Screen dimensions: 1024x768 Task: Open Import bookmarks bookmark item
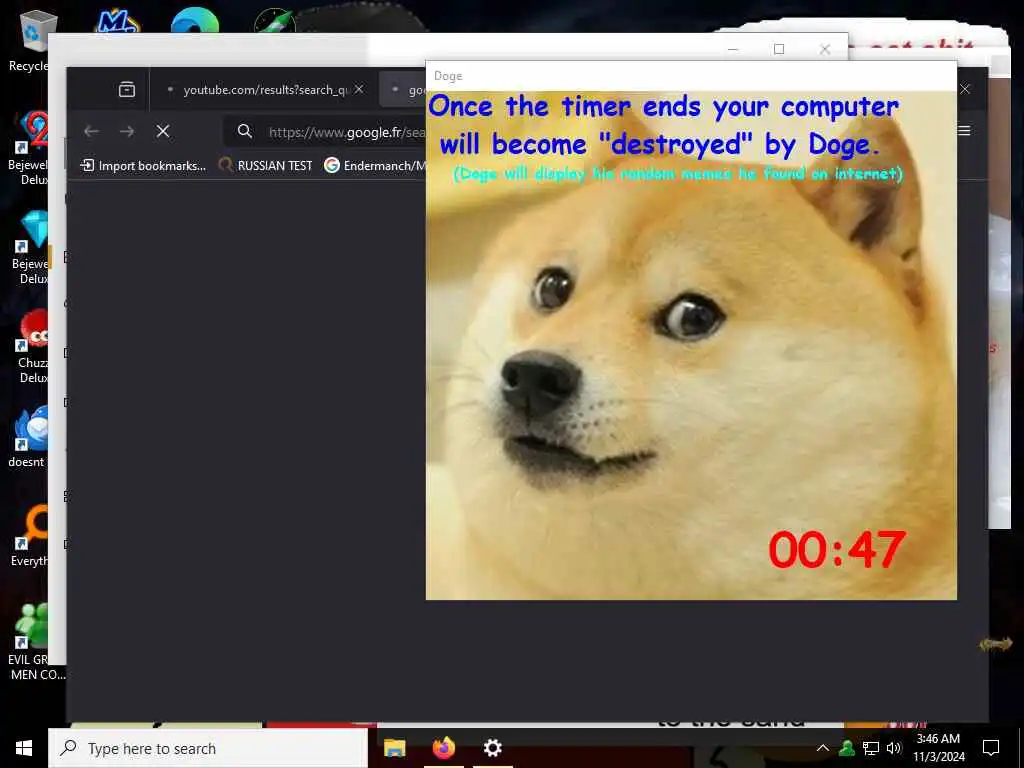(x=143, y=166)
